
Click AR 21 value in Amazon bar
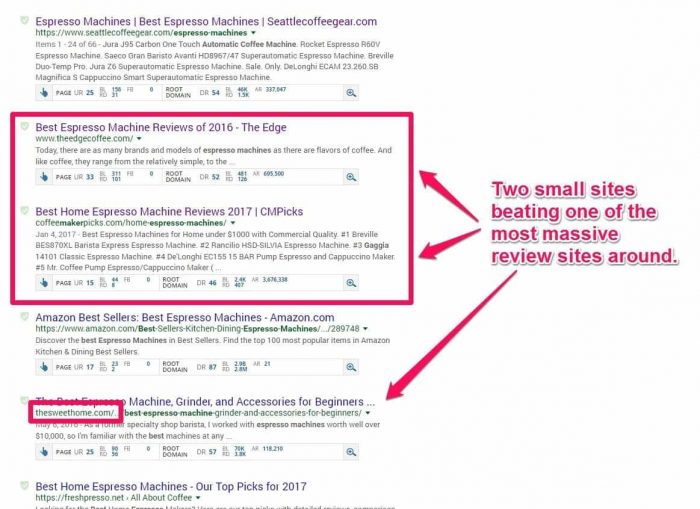267,364
